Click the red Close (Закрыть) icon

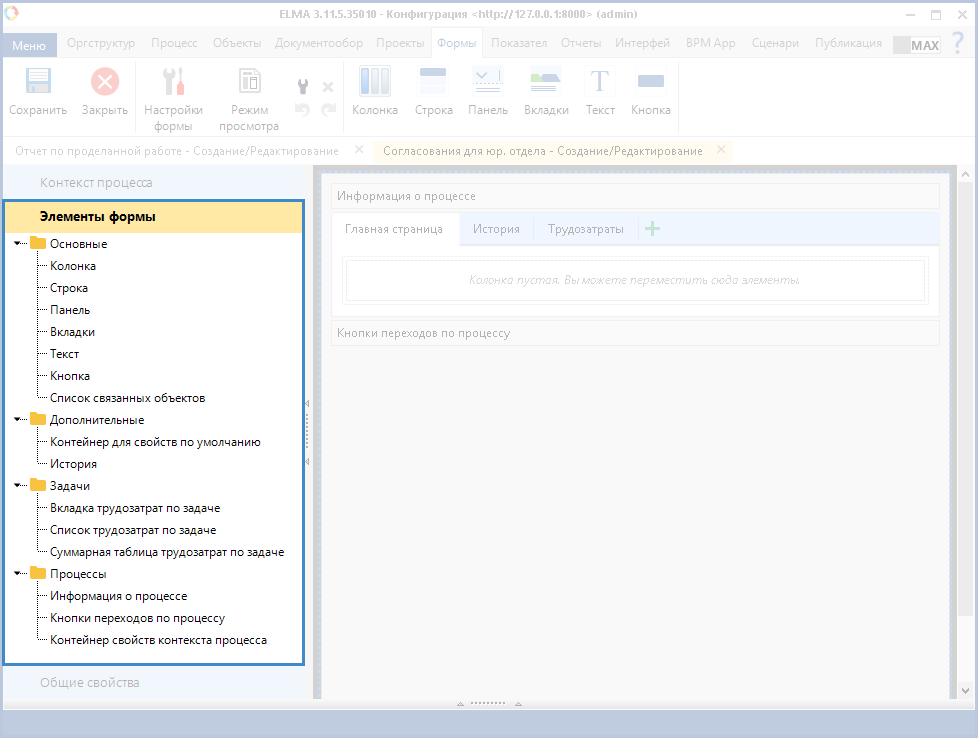pos(104,82)
